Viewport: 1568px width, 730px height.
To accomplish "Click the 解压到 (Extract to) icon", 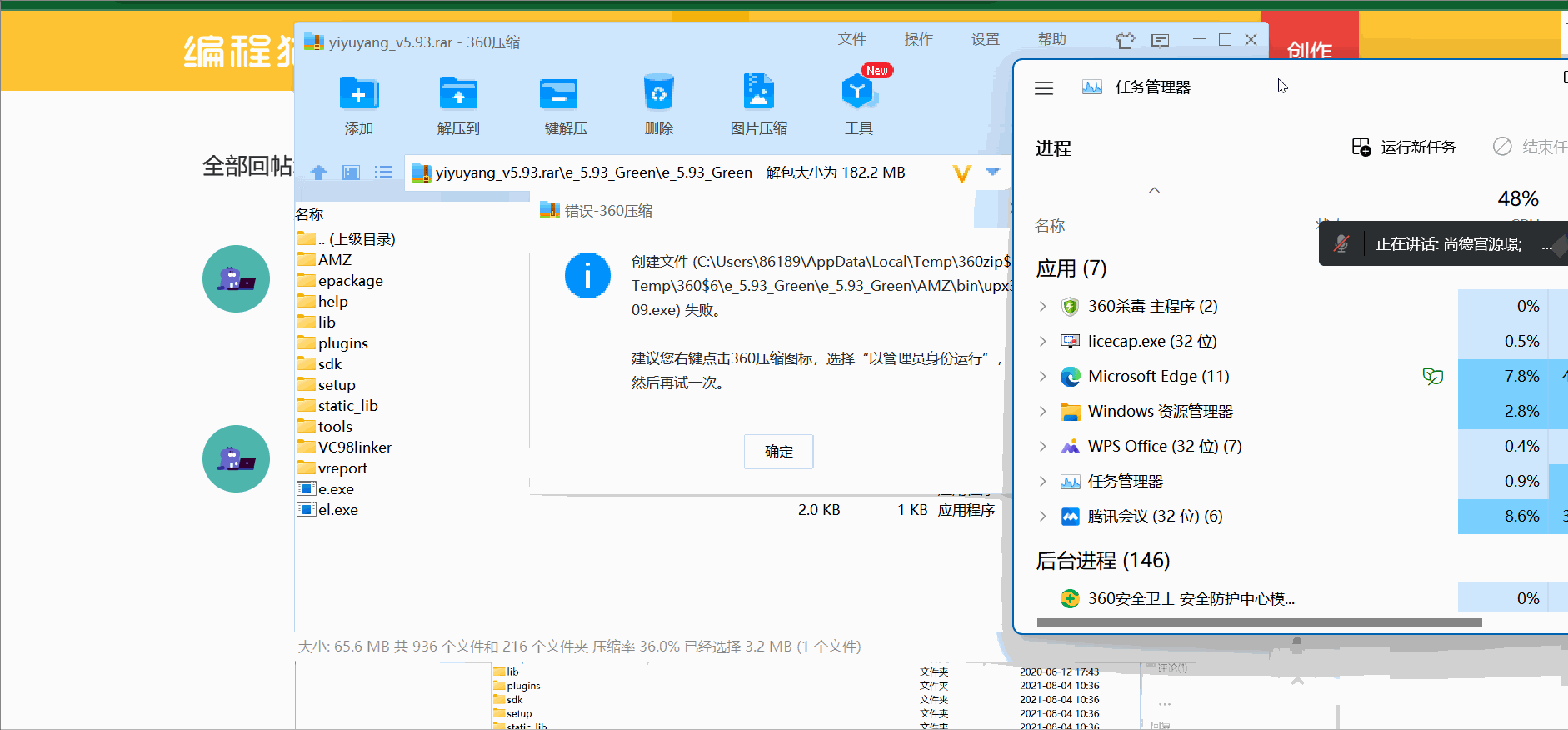I will (x=458, y=93).
